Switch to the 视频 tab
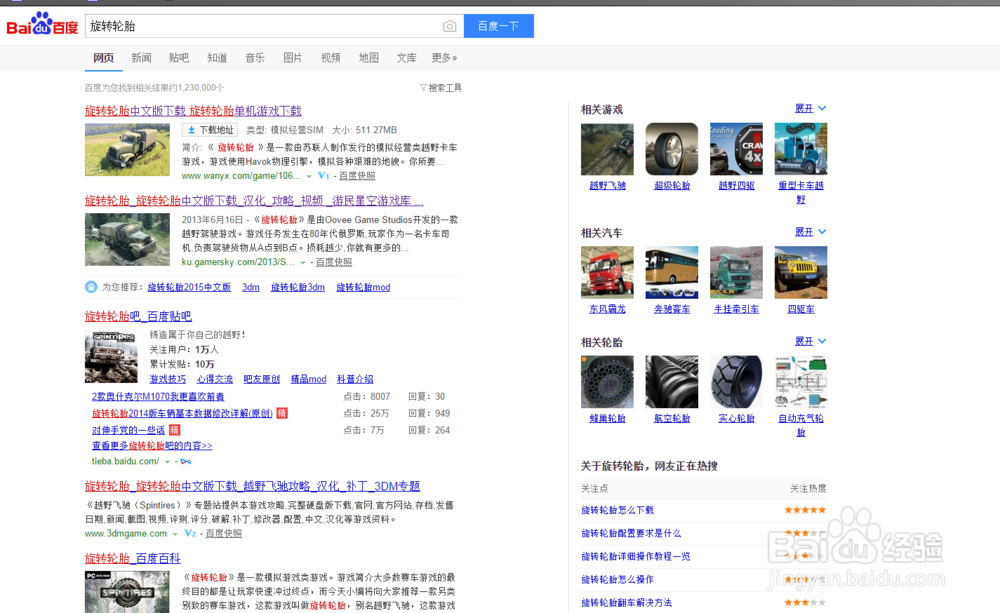Viewport: 1000px width, 613px height. tap(331, 58)
